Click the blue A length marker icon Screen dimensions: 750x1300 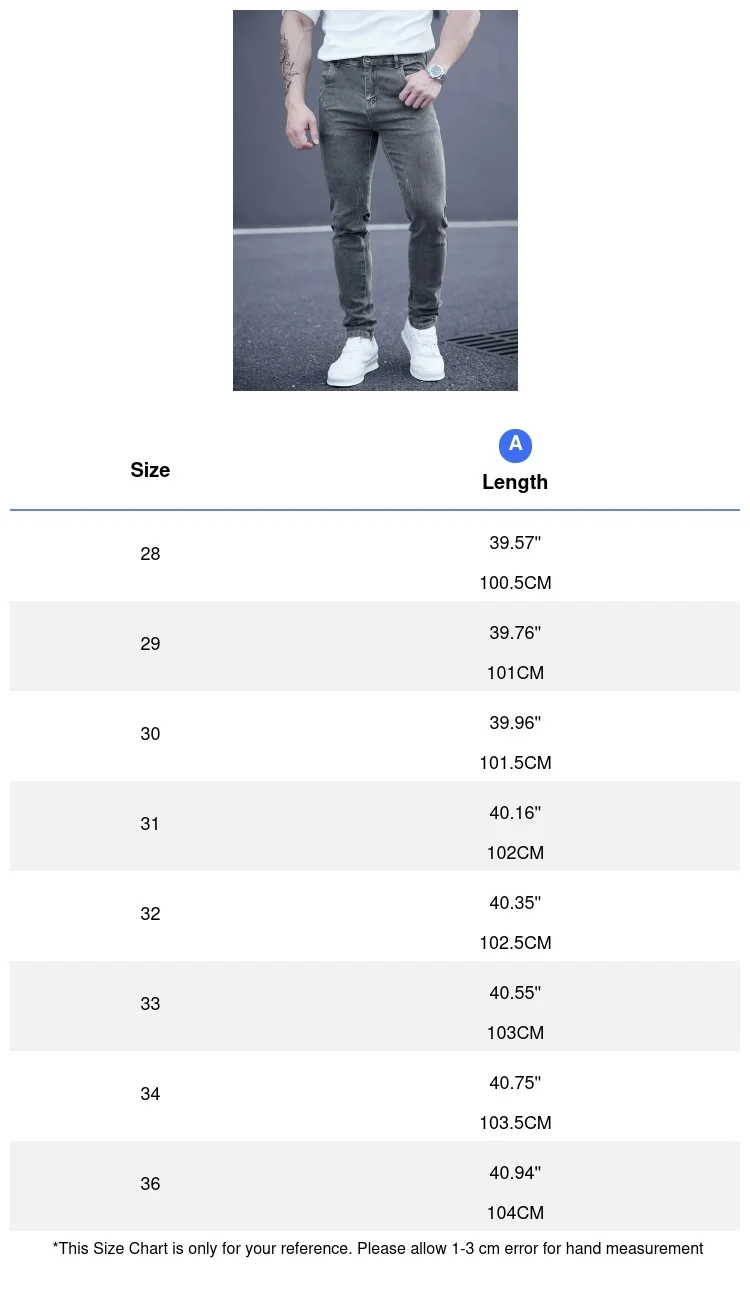point(515,445)
